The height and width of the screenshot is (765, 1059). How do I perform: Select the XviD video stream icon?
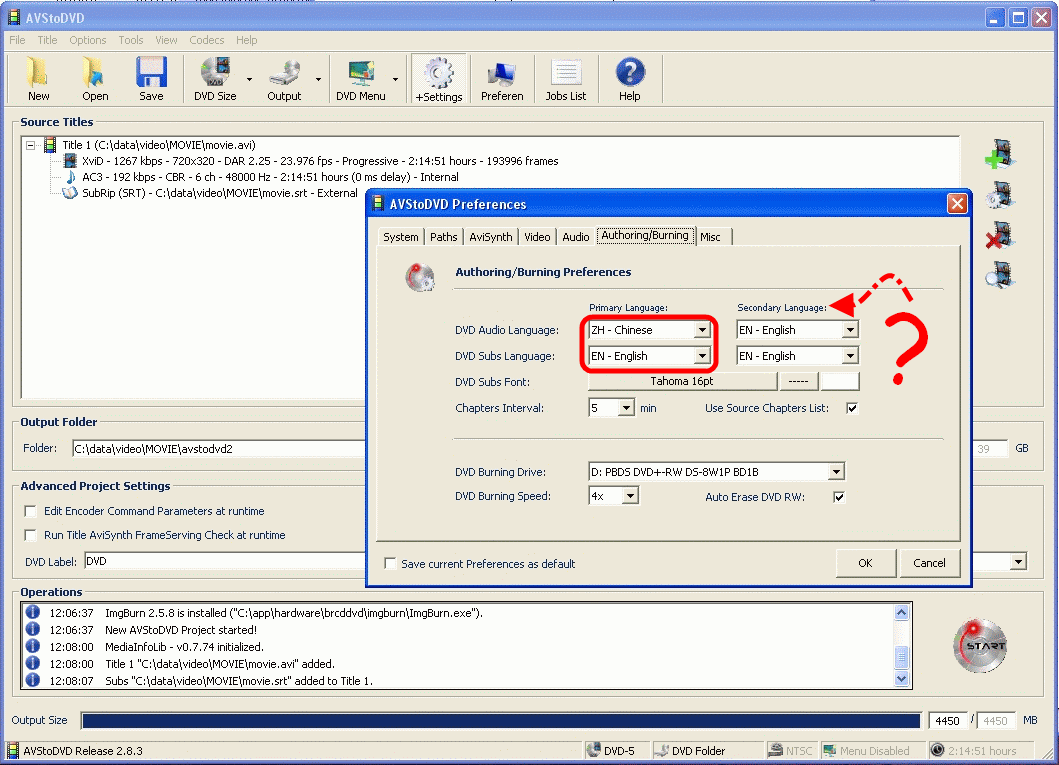[x=70, y=161]
